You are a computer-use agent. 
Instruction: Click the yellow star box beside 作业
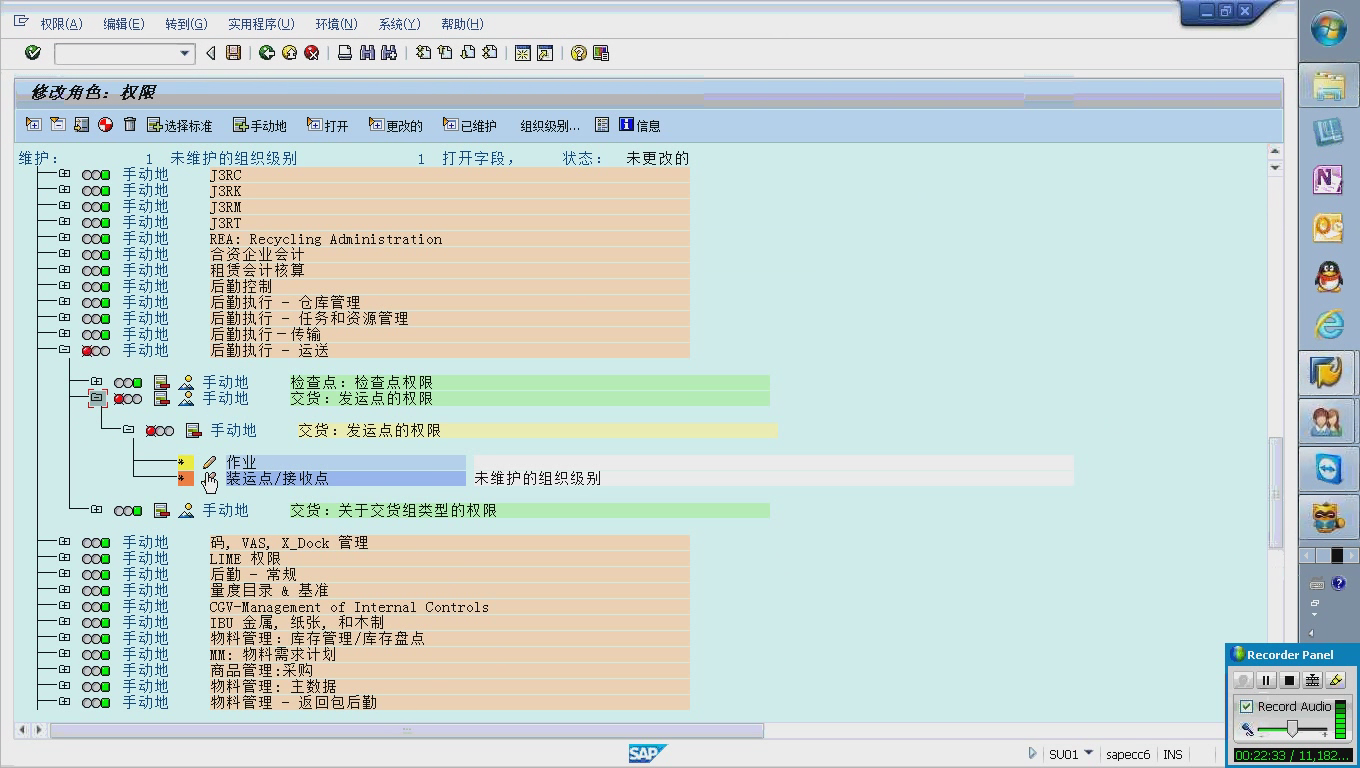[x=185, y=462]
